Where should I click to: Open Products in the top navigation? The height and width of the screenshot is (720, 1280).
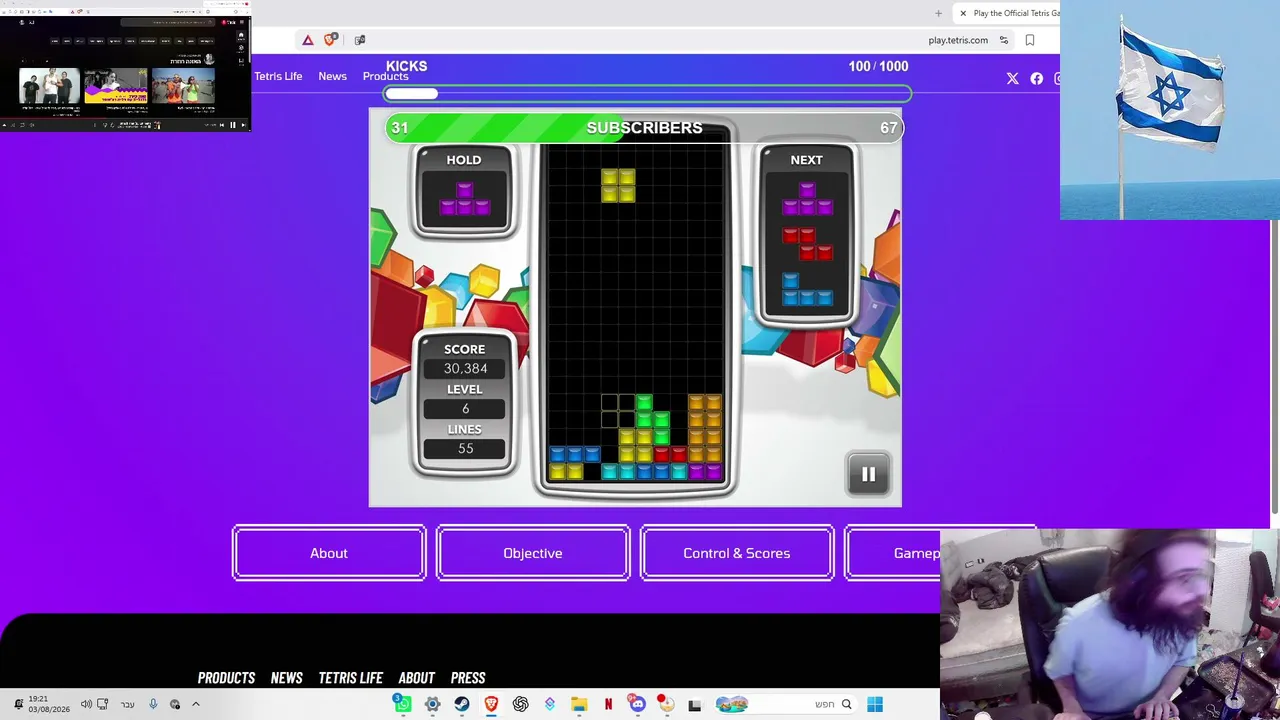pyautogui.click(x=385, y=76)
